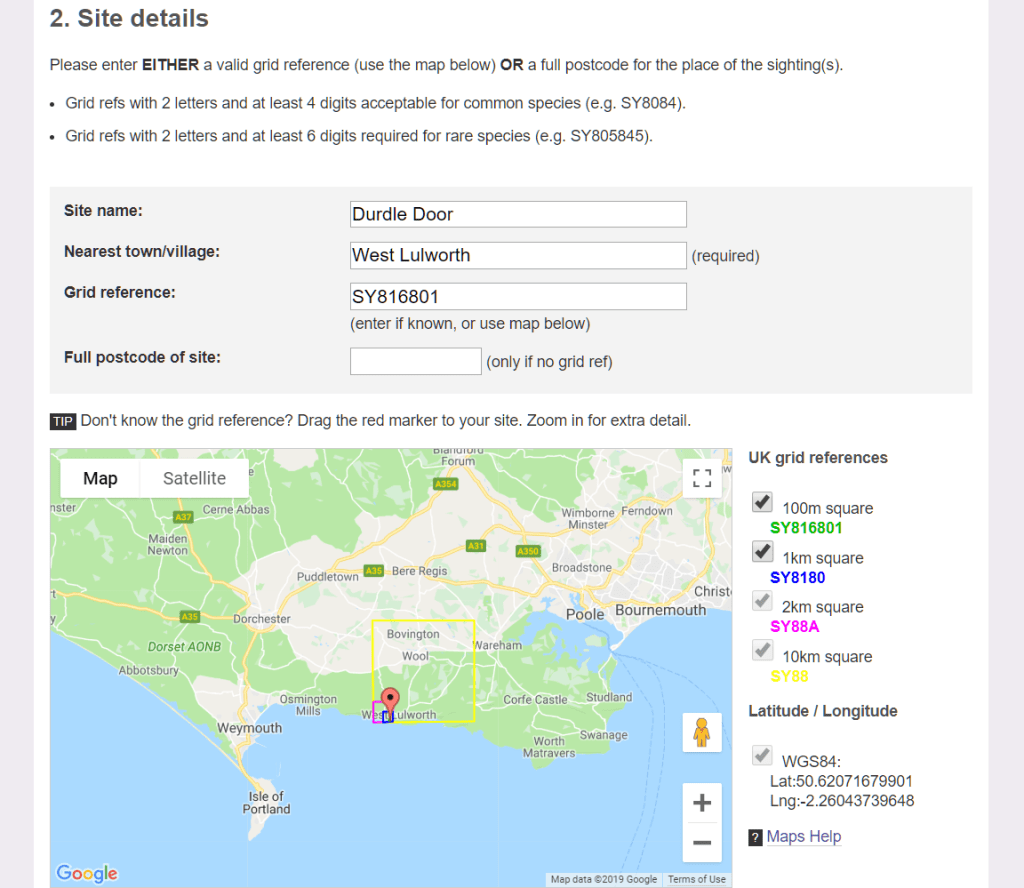Enter fullscreen mode on the map
Image resolution: width=1024 pixels, height=888 pixels.
(701, 478)
